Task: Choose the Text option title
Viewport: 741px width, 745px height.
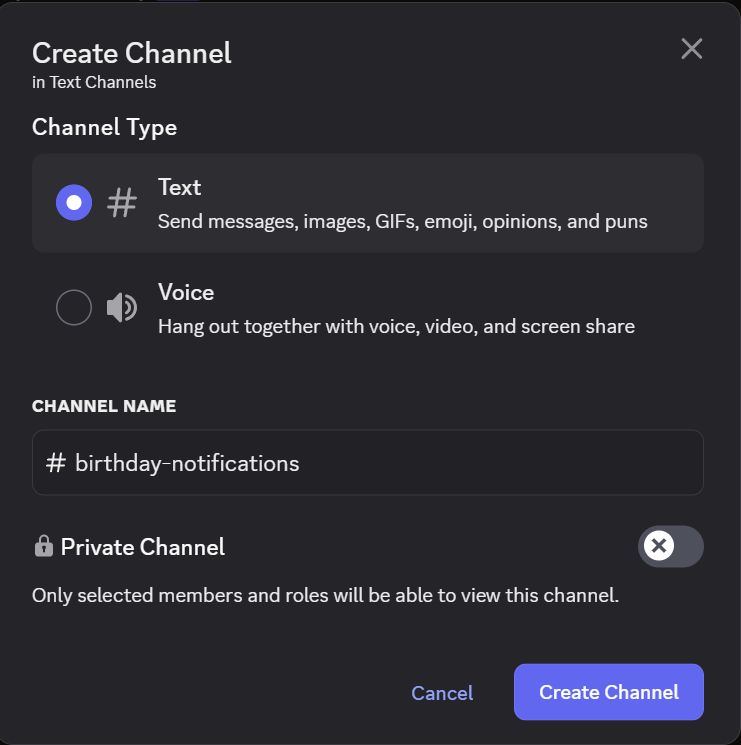Action: pos(180,187)
